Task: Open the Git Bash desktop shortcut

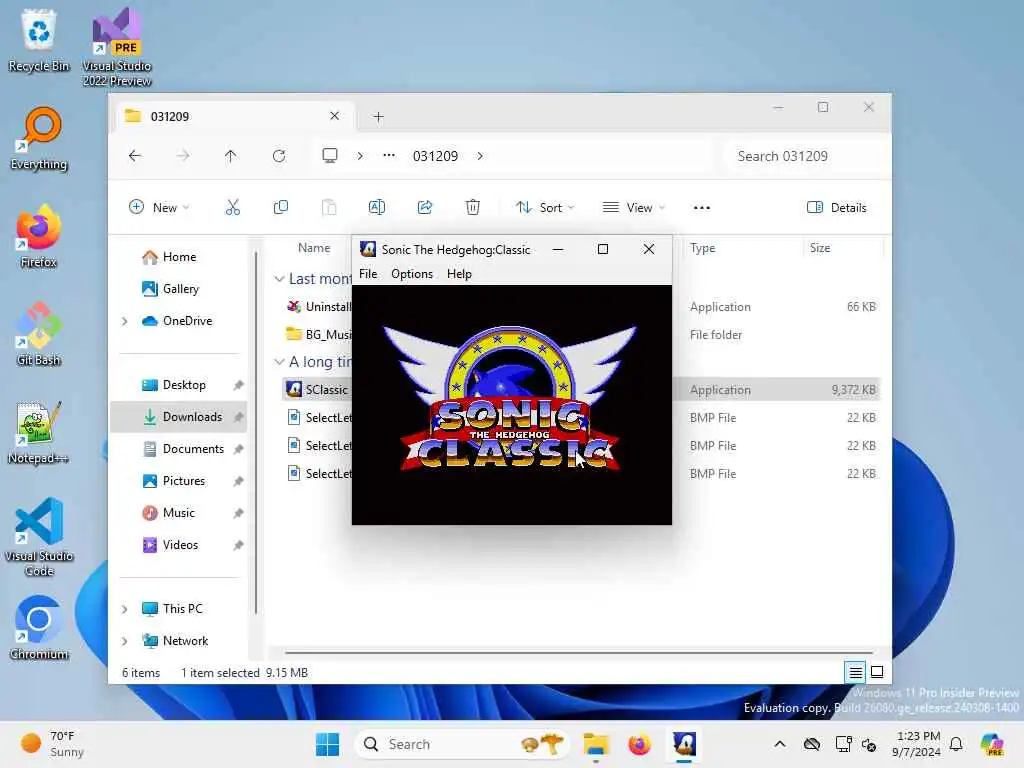Action: [x=39, y=334]
